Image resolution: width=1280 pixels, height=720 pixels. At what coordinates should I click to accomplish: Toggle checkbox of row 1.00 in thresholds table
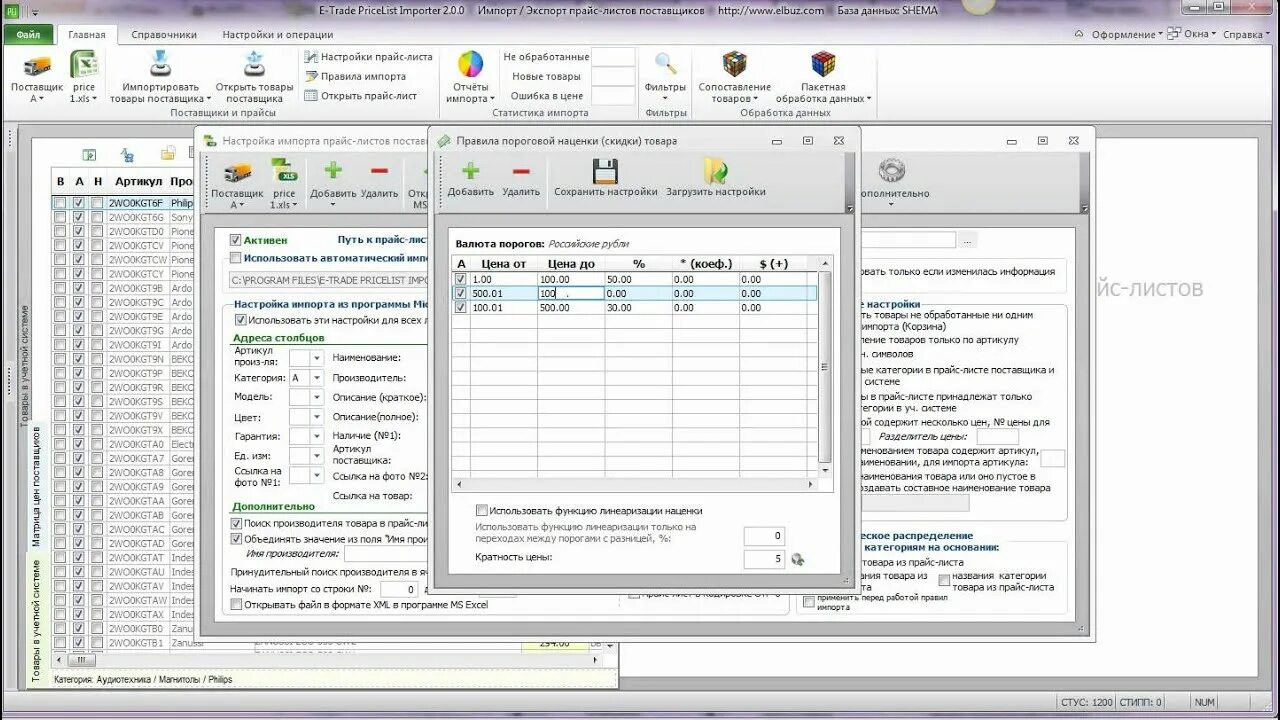click(x=460, y=279)
